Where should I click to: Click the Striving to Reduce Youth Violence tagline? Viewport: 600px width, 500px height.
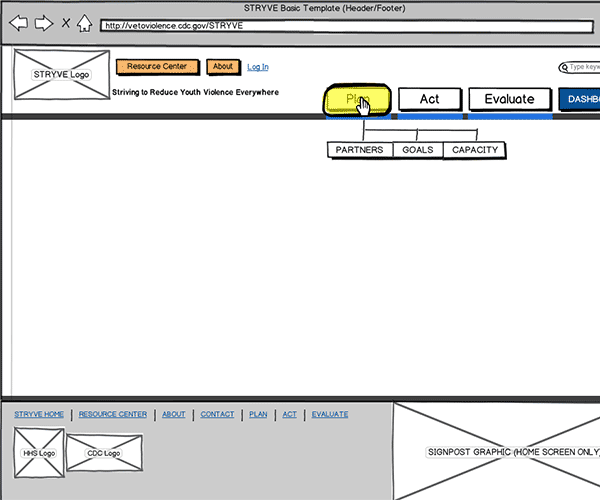tap(195, 92)
